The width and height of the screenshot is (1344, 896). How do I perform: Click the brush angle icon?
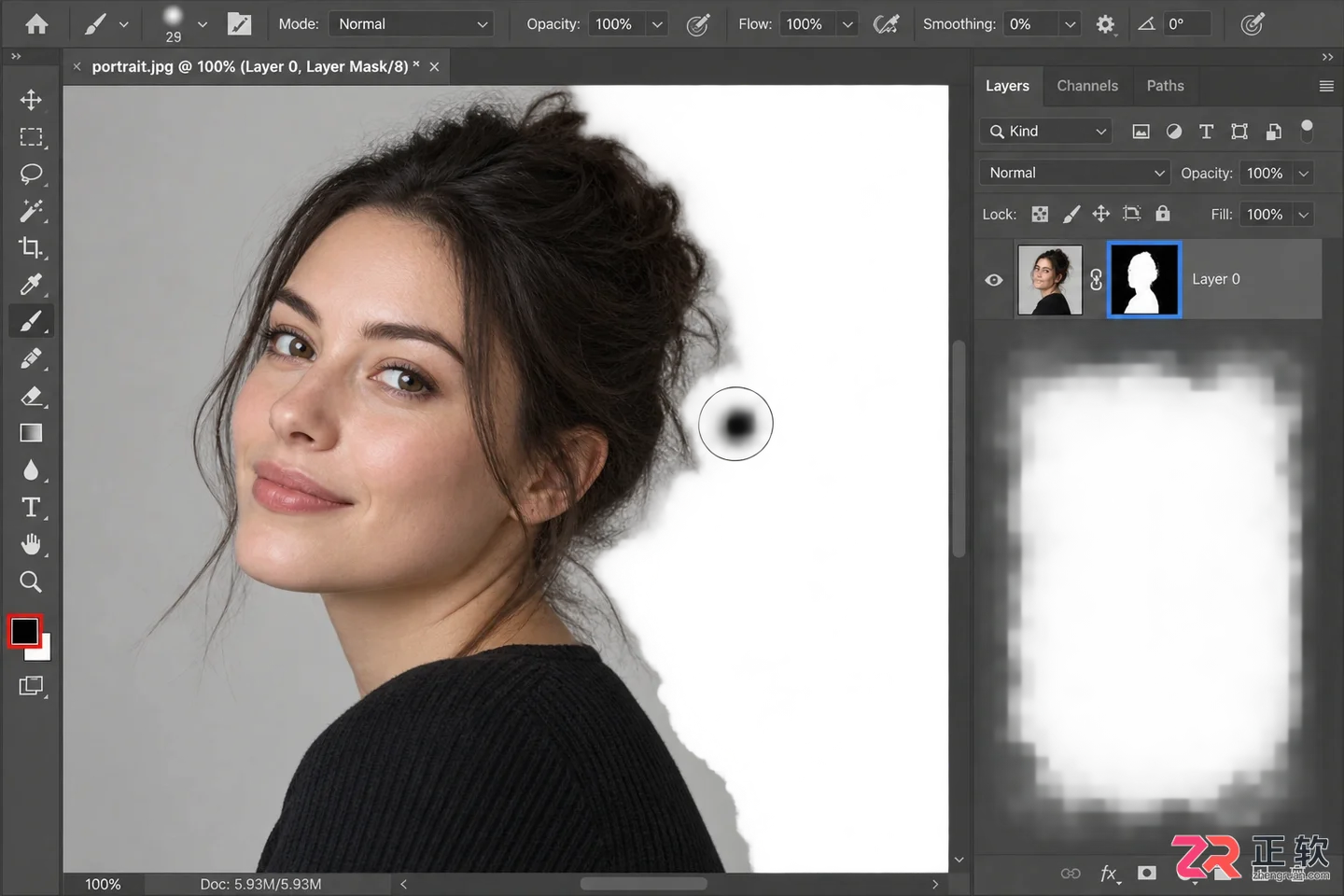click(x=1146, y=24)
